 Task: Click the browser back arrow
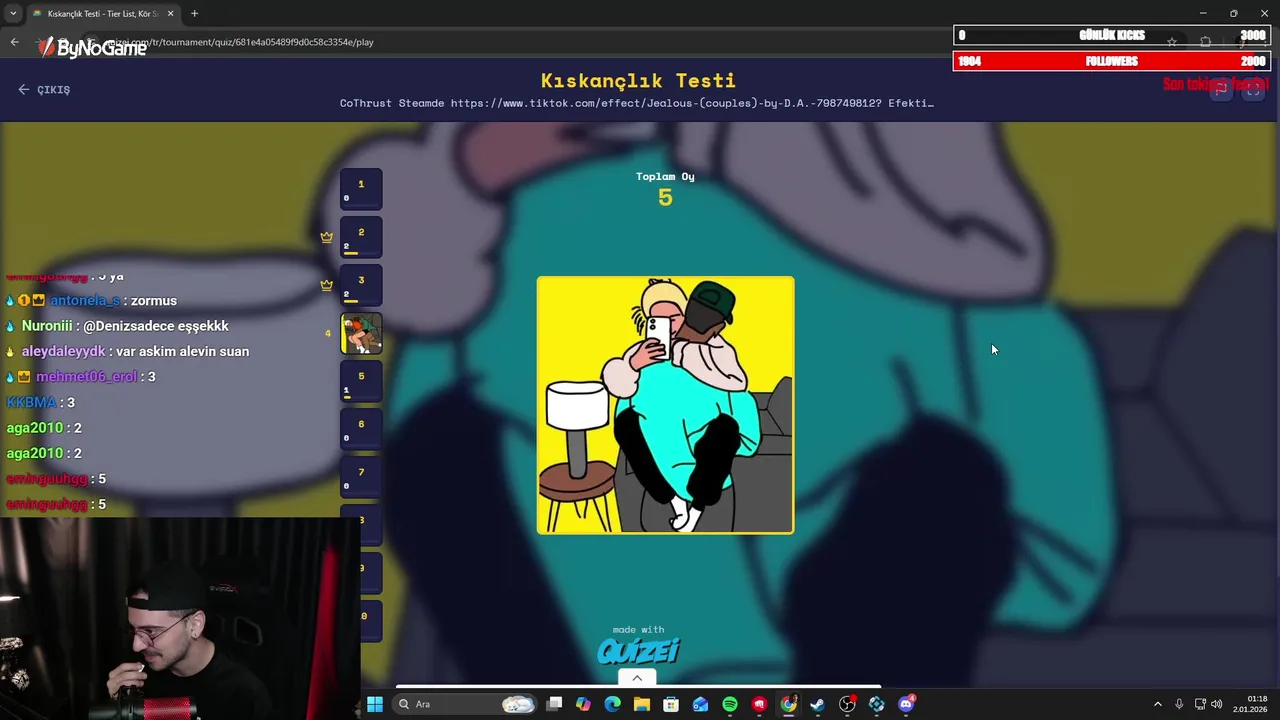coord(14,42)
